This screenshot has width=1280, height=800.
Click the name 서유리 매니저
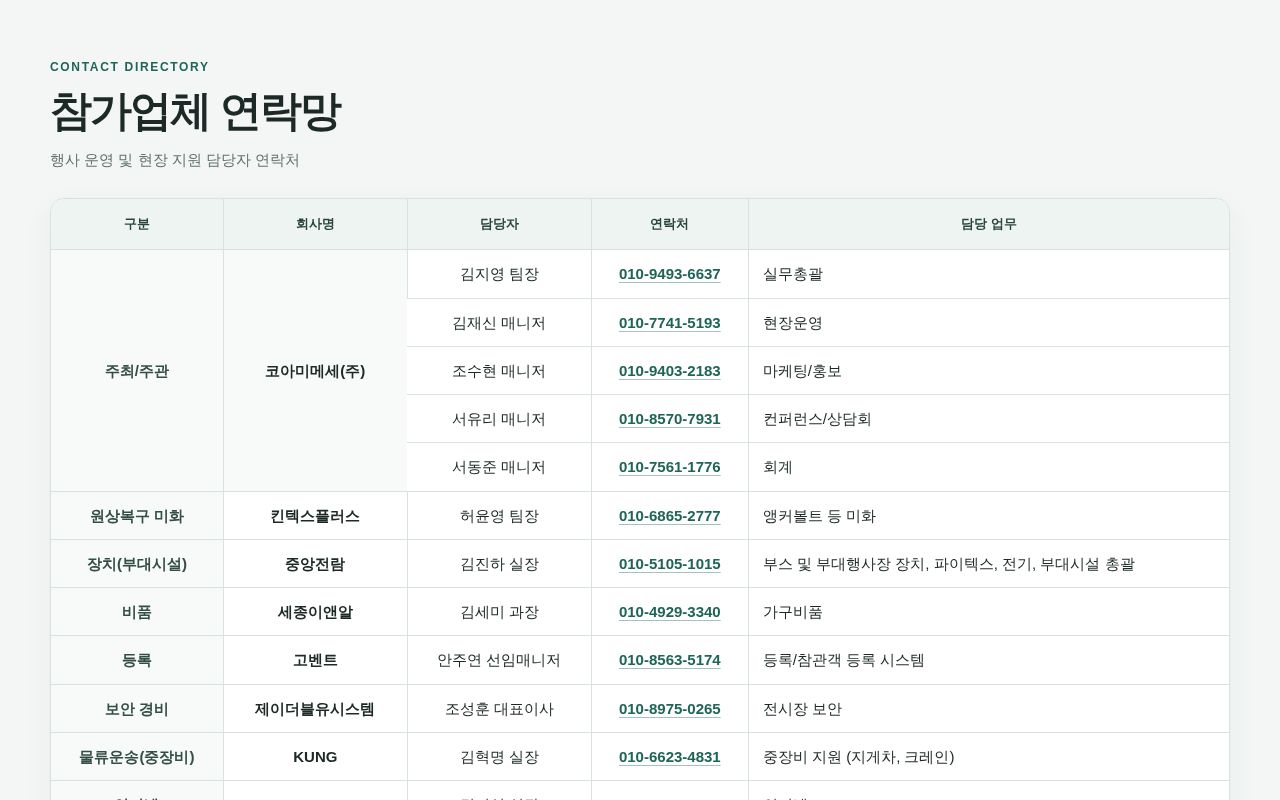click(x=499, y=419)
